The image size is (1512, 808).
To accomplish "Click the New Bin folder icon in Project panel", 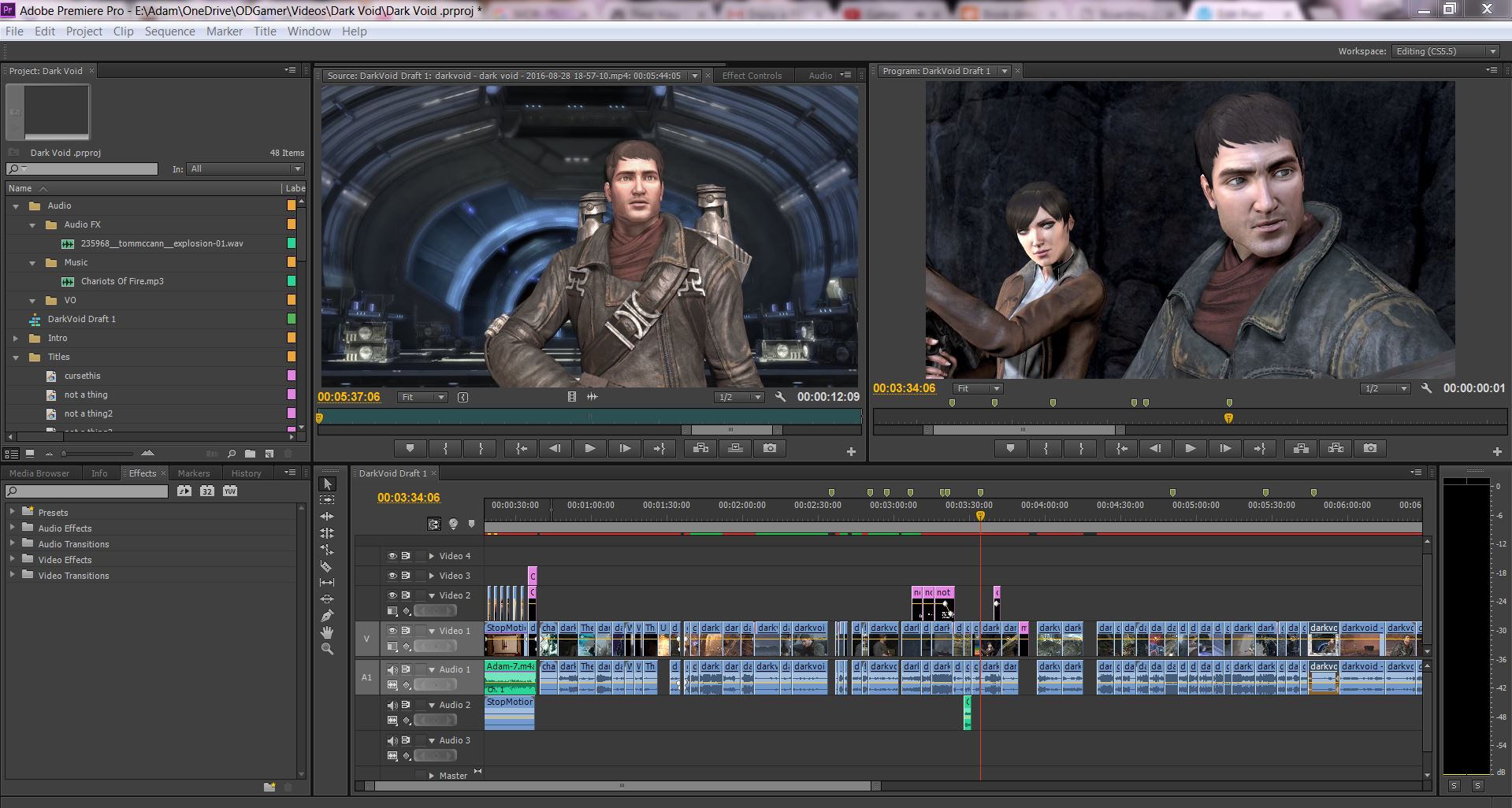I will click(x=250, y=454).
